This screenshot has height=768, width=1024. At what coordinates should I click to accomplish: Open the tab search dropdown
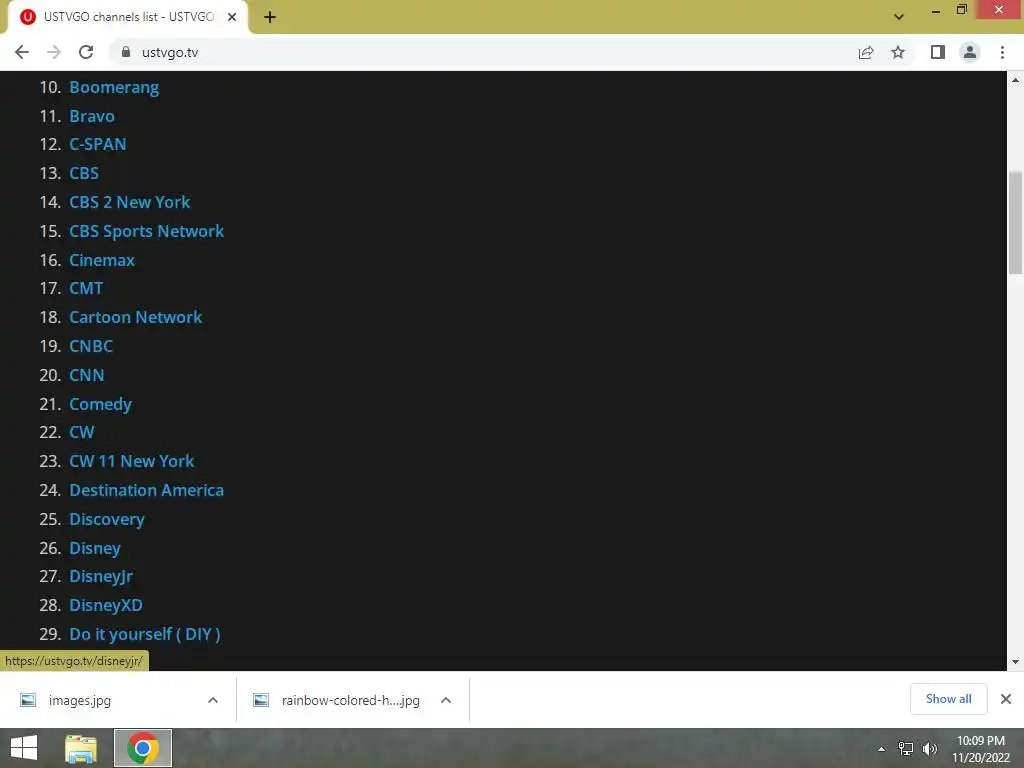(899, 17)
